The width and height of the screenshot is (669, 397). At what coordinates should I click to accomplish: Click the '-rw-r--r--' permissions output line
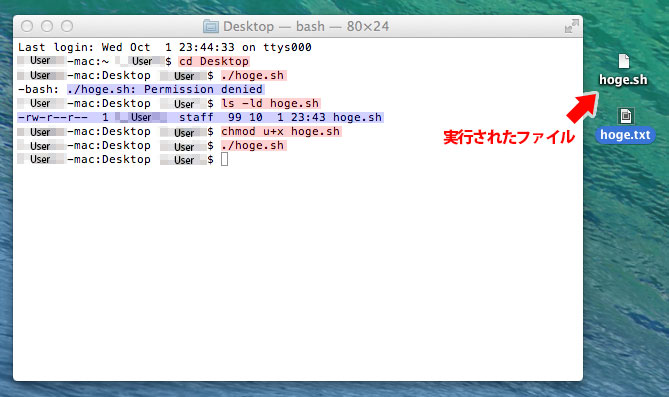(x=200, y=117)
